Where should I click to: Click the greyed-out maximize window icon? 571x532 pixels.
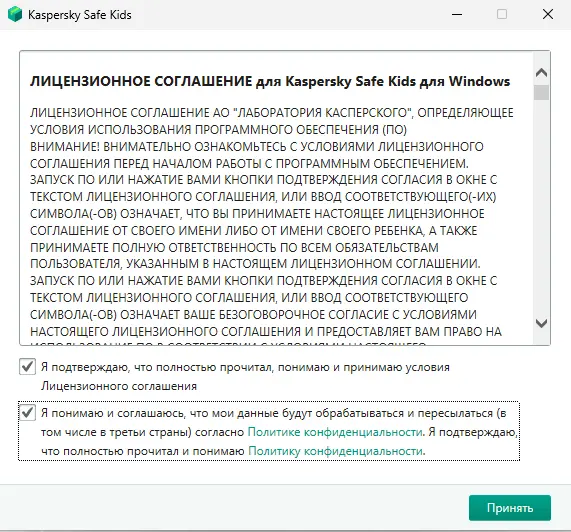click(x=502, y=14)
